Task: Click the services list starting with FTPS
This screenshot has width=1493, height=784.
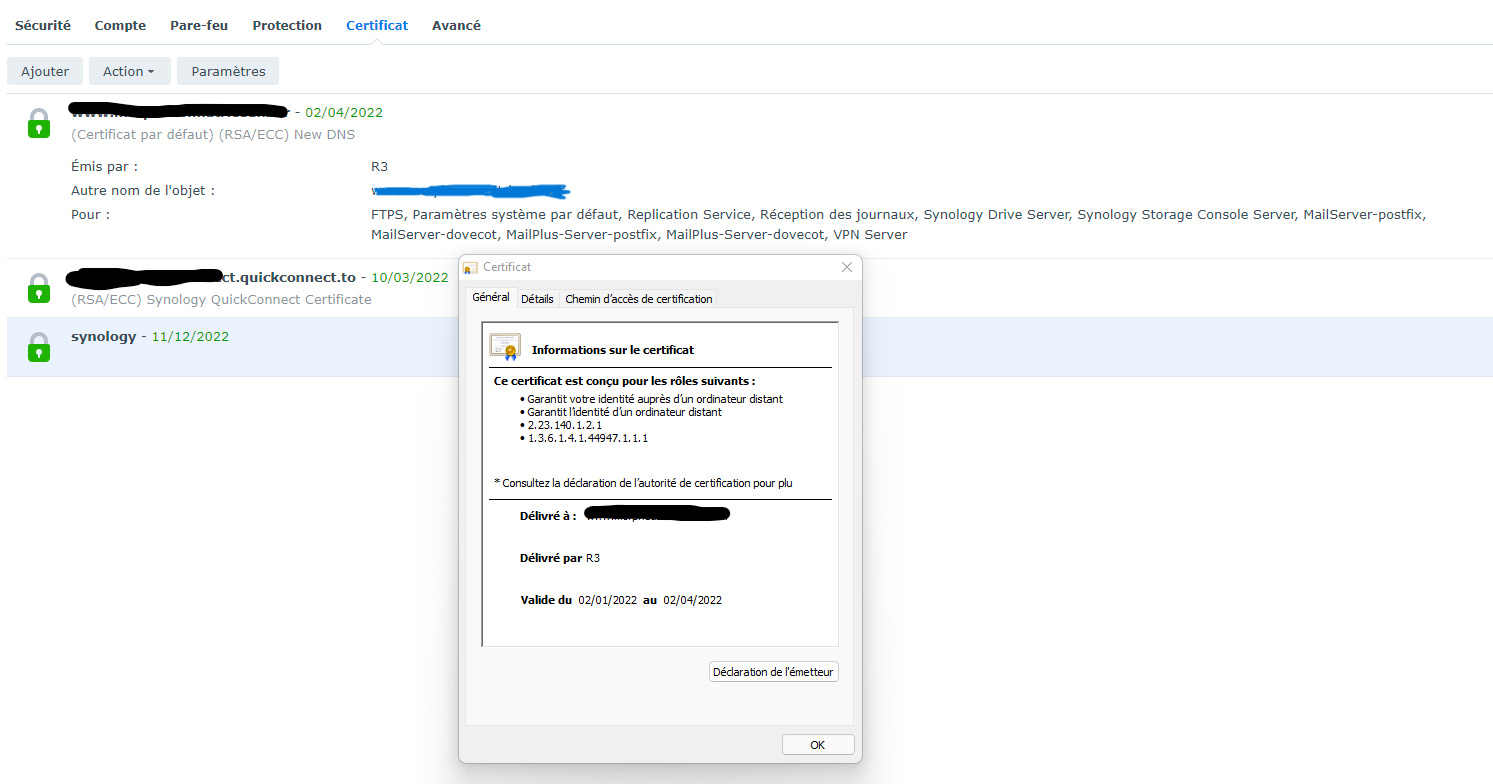Action: point(898,225)
